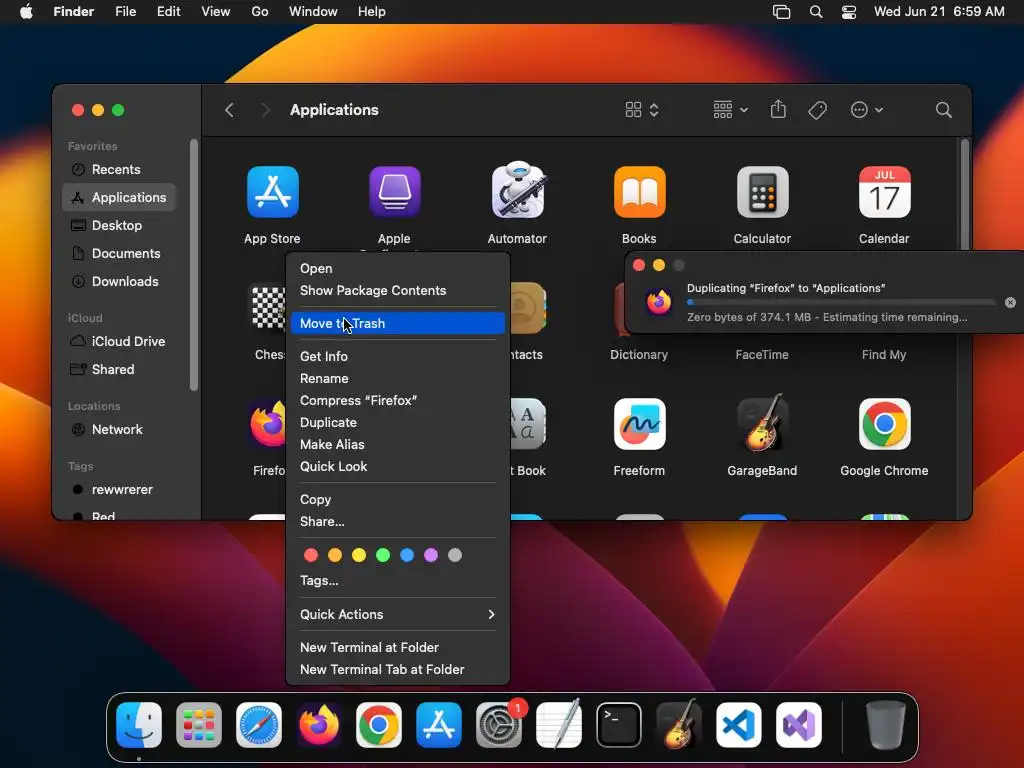Open Shared in the sidebar
Viewport: 1024px width, 768px height.
point(119,370)
